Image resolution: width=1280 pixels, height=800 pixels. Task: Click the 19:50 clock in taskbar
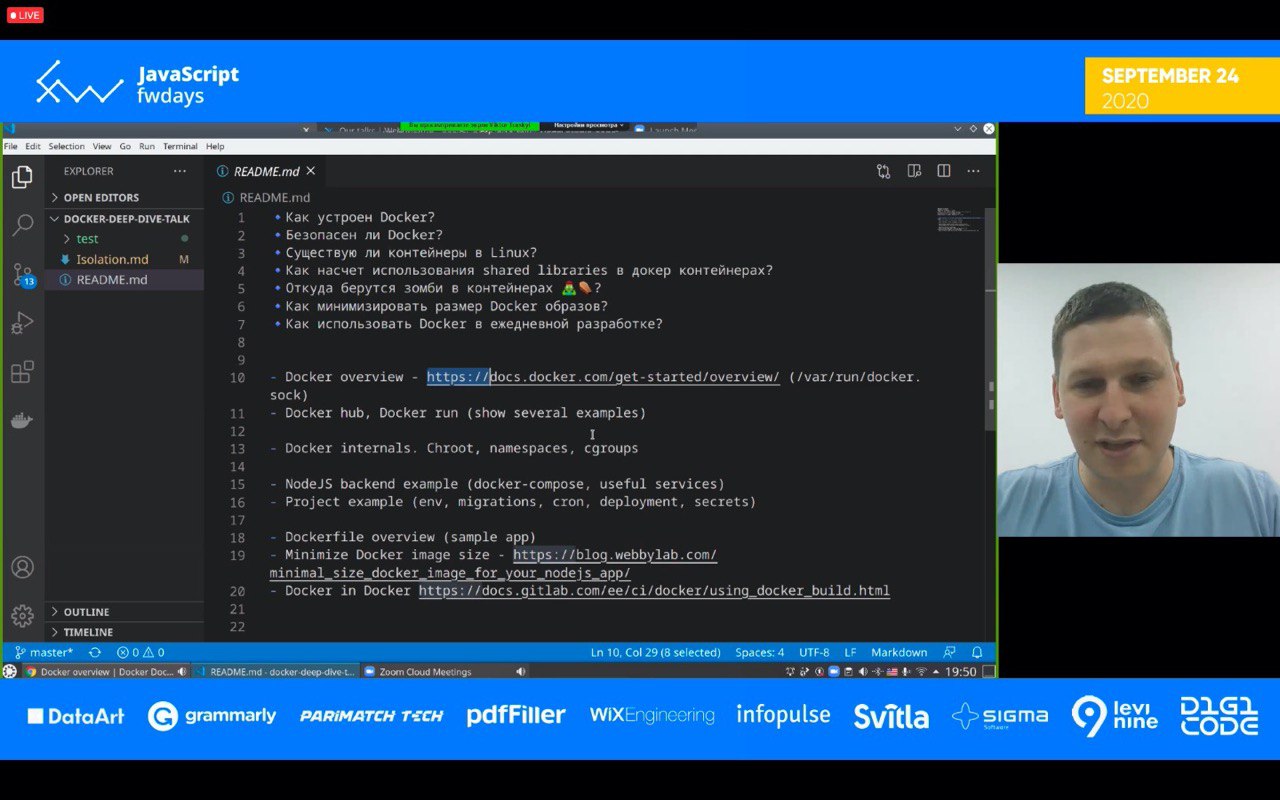tap(961, 672)
